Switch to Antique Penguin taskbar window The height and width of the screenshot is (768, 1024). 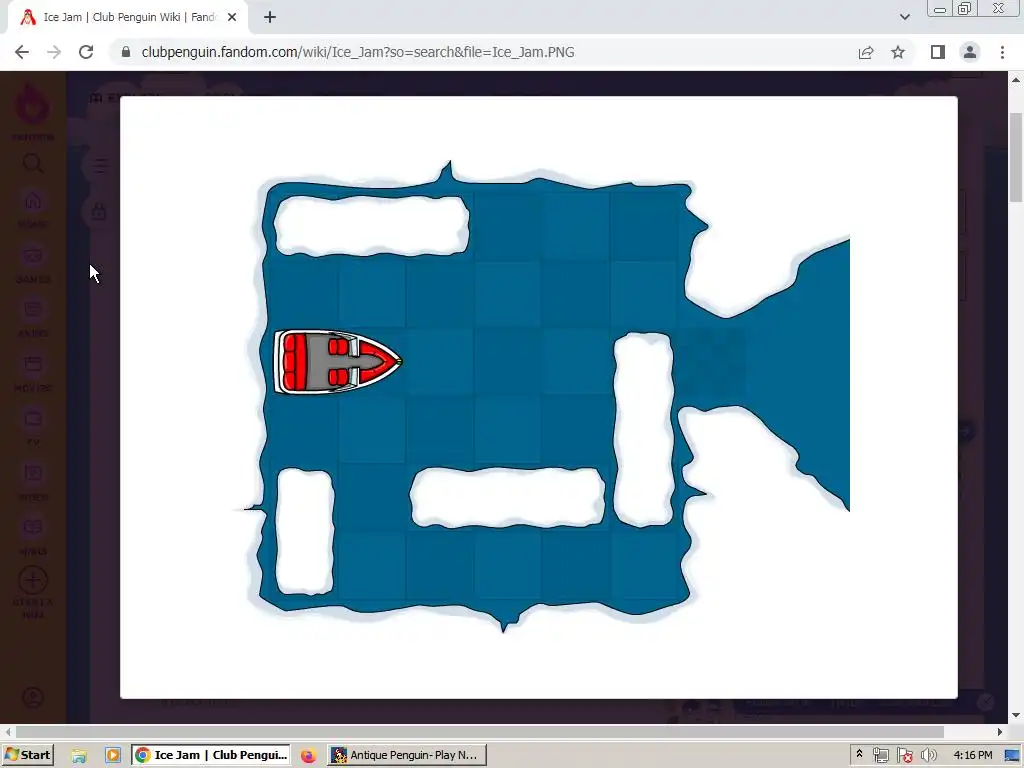click(407, 755)
